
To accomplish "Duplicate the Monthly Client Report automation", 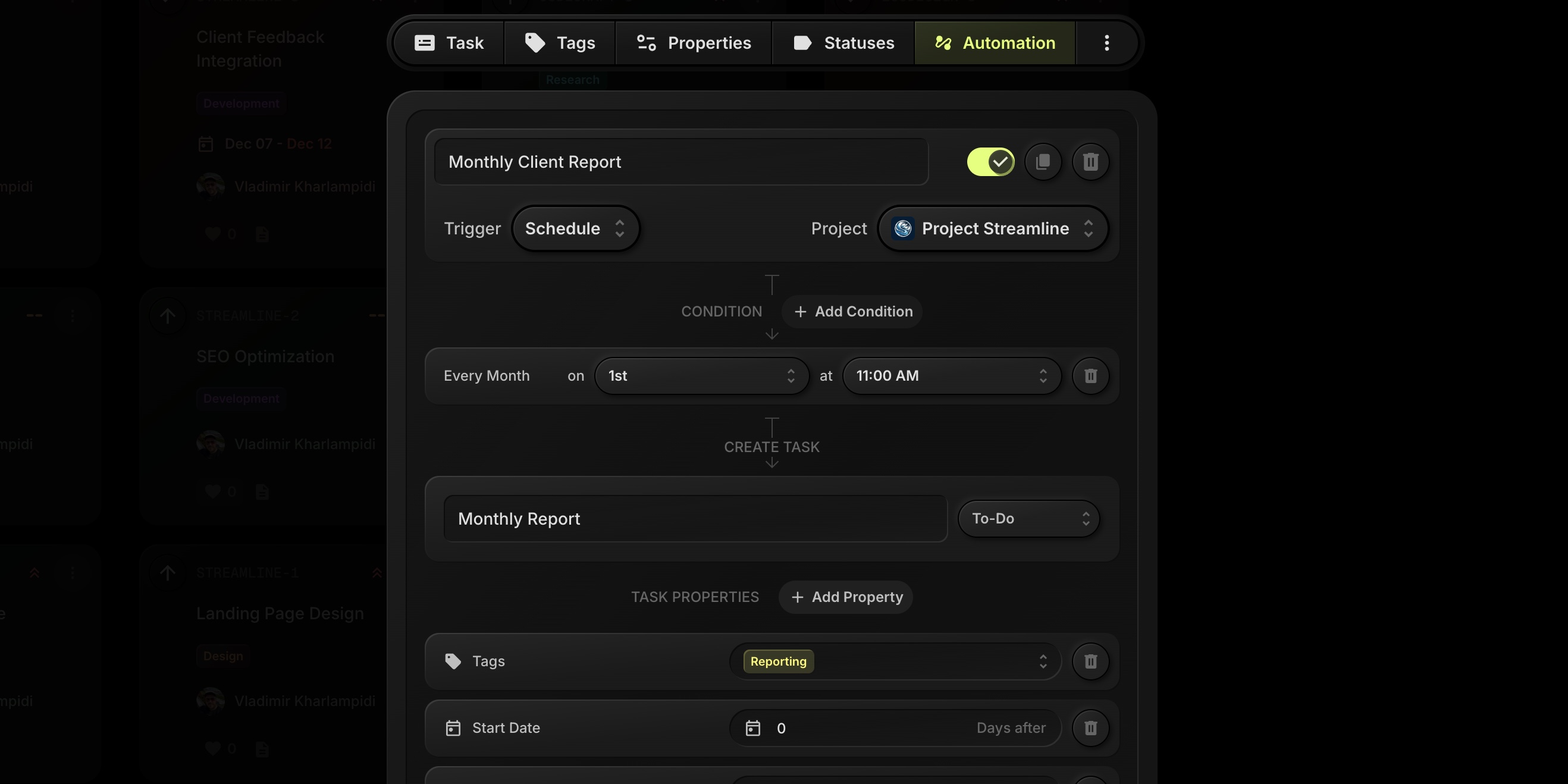I will coord(1043,162).
